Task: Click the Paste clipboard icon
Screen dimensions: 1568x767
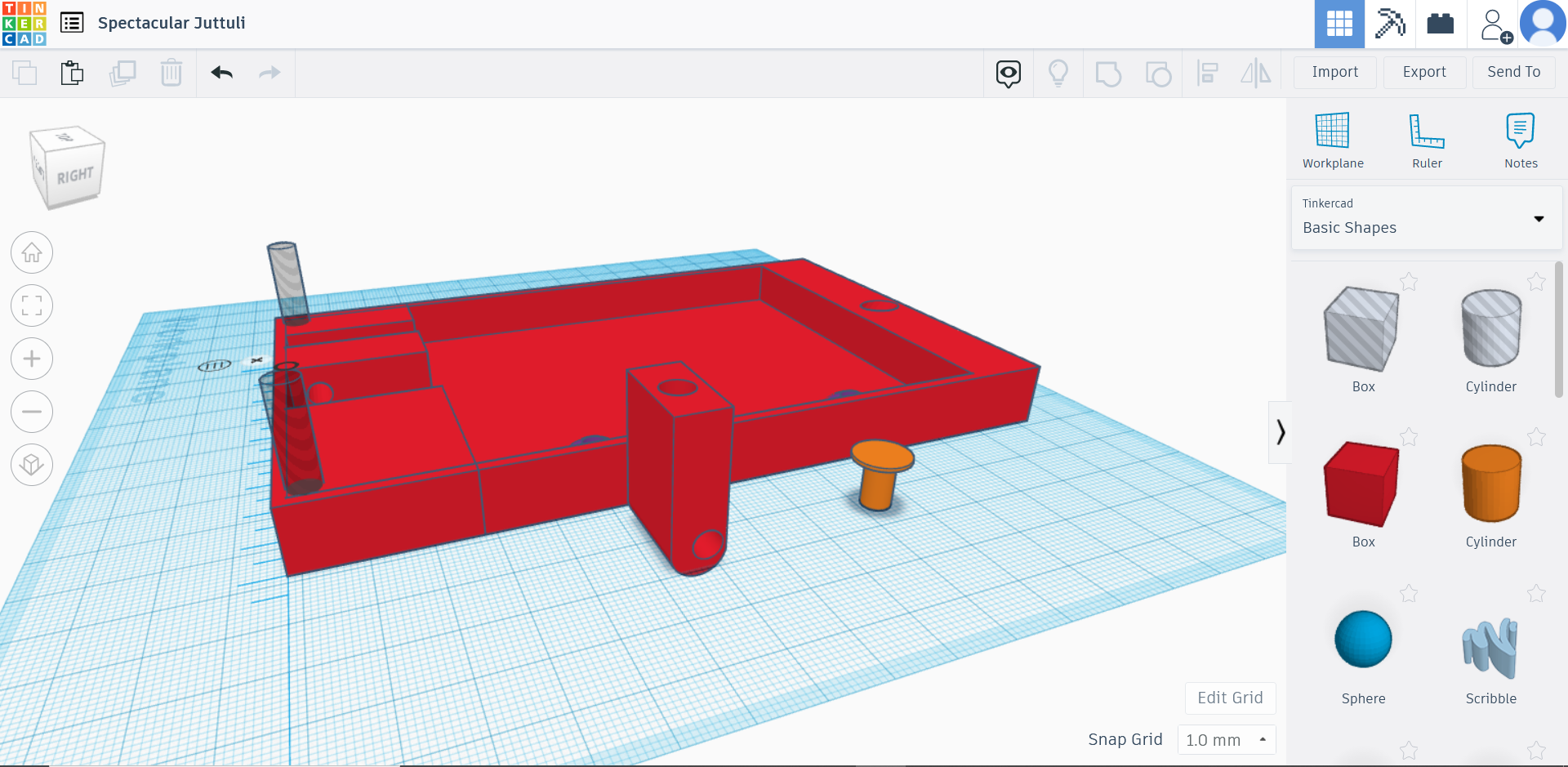Action: 72,73
